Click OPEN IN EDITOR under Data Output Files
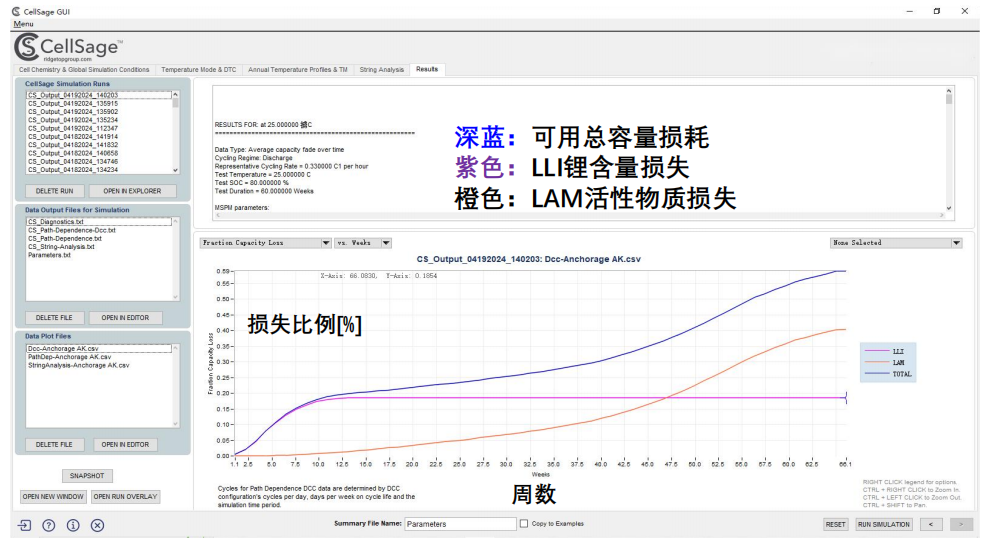The width and height of the screenshot is (982, 540). pyautogui.click(x=125, y=318)
